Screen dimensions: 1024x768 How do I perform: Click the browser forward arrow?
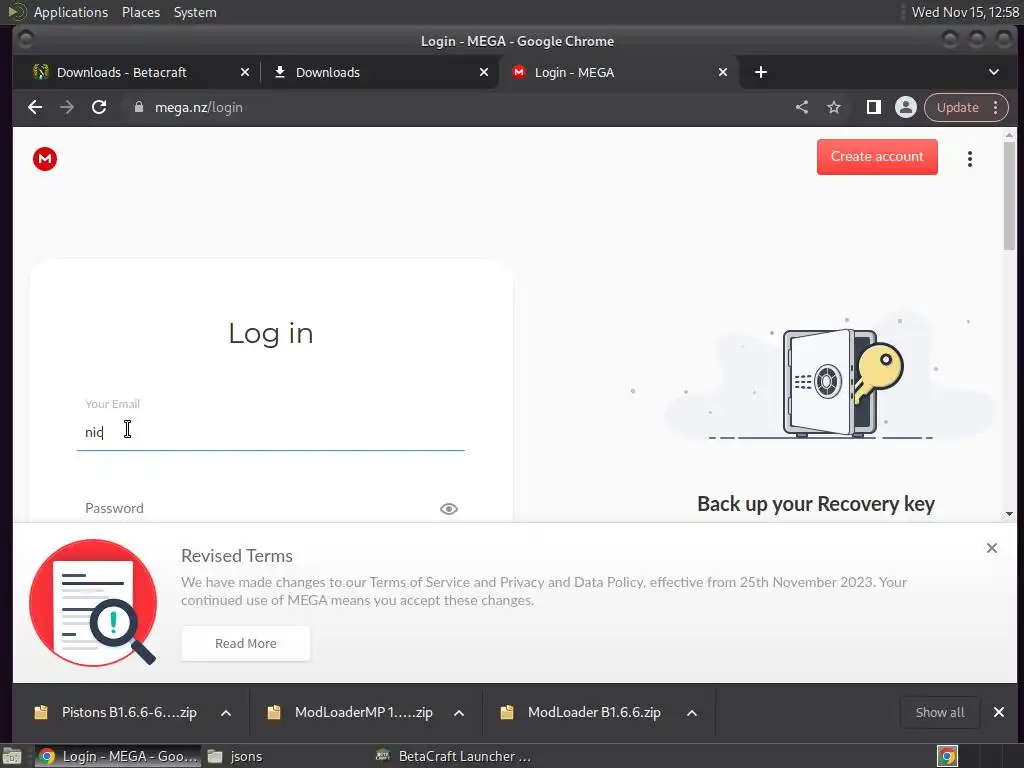tap(67, 107)
